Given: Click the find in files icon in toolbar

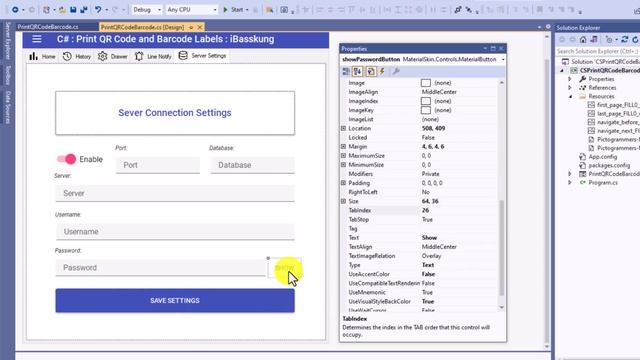Looking at the screenshot, I should pos(269,10).
